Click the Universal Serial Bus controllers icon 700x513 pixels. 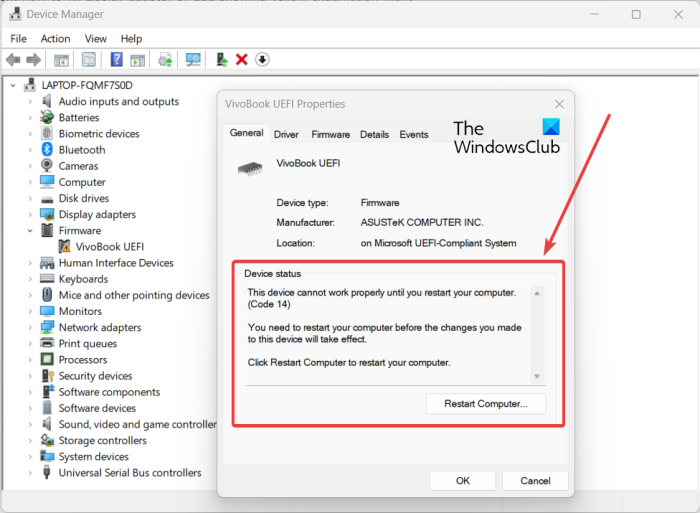point(47,472)
